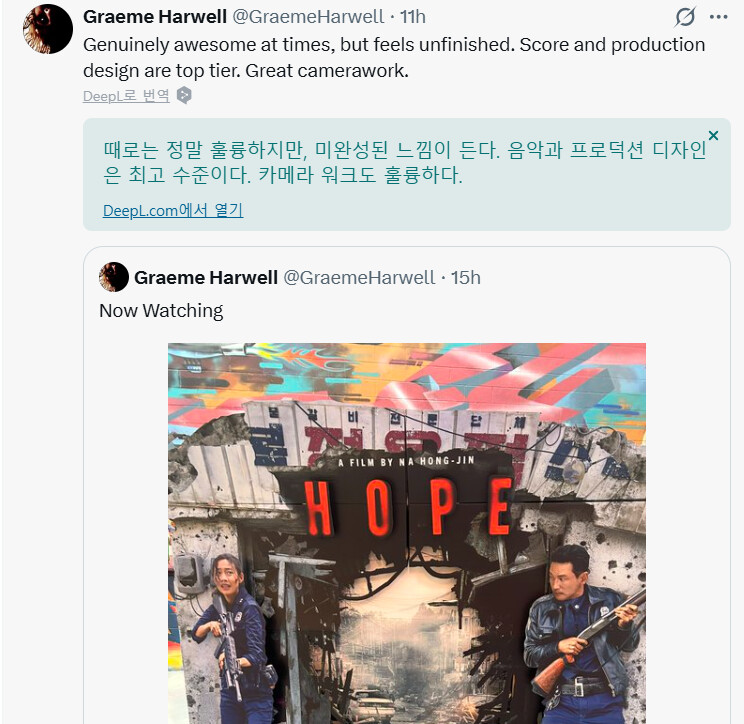
Task: Click the @GraemeHarwell handle in the quoted tweet
Action: point(359,278)
